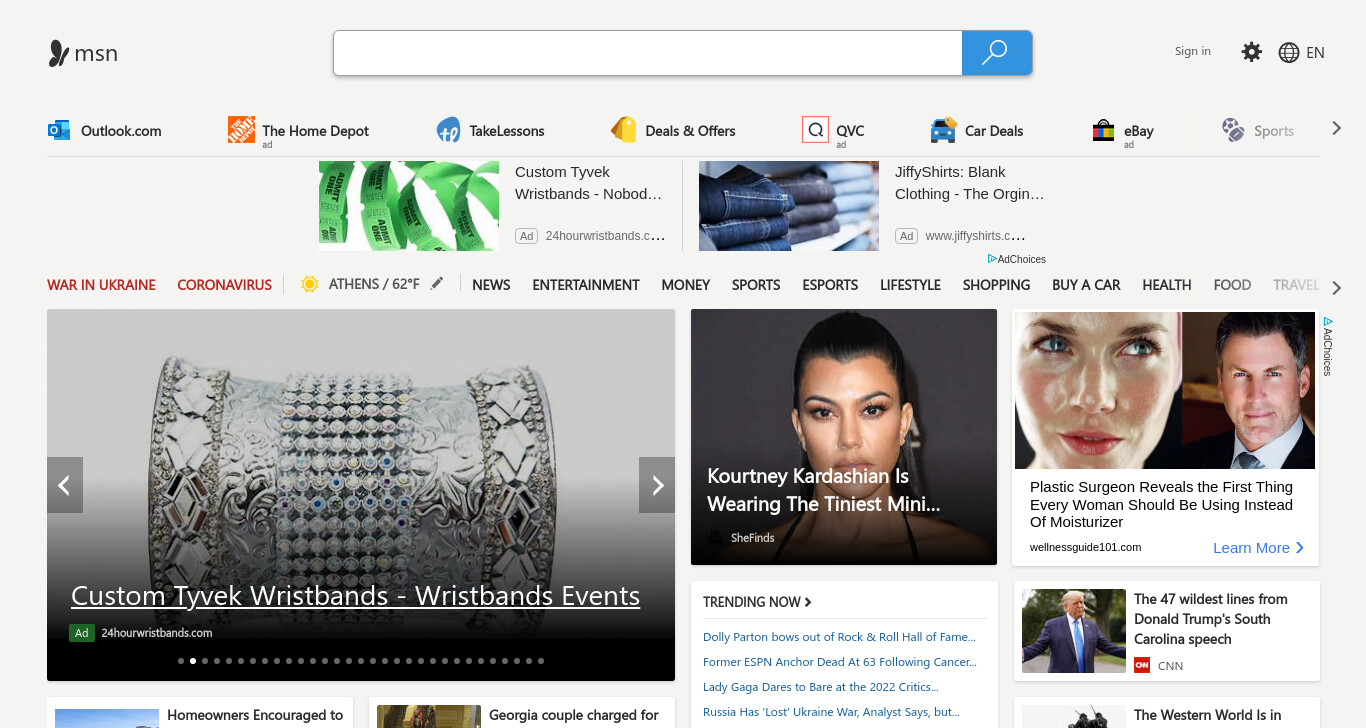Click the Deals & Offers tag icon
Viewport: 1366px width, 728px height.
[x=624, y=130]
